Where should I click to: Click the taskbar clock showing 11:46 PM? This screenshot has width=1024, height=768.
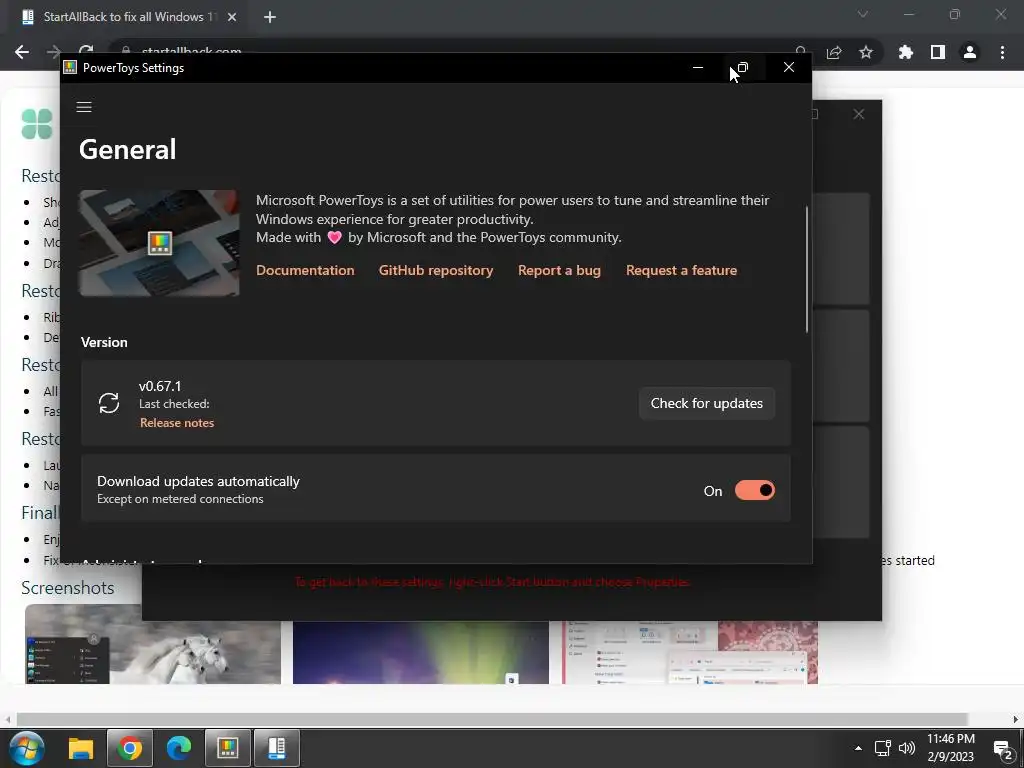point(951,748)
